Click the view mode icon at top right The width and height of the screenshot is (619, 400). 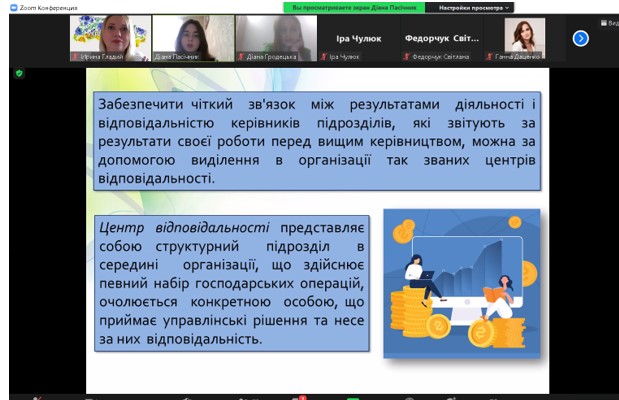603,22
